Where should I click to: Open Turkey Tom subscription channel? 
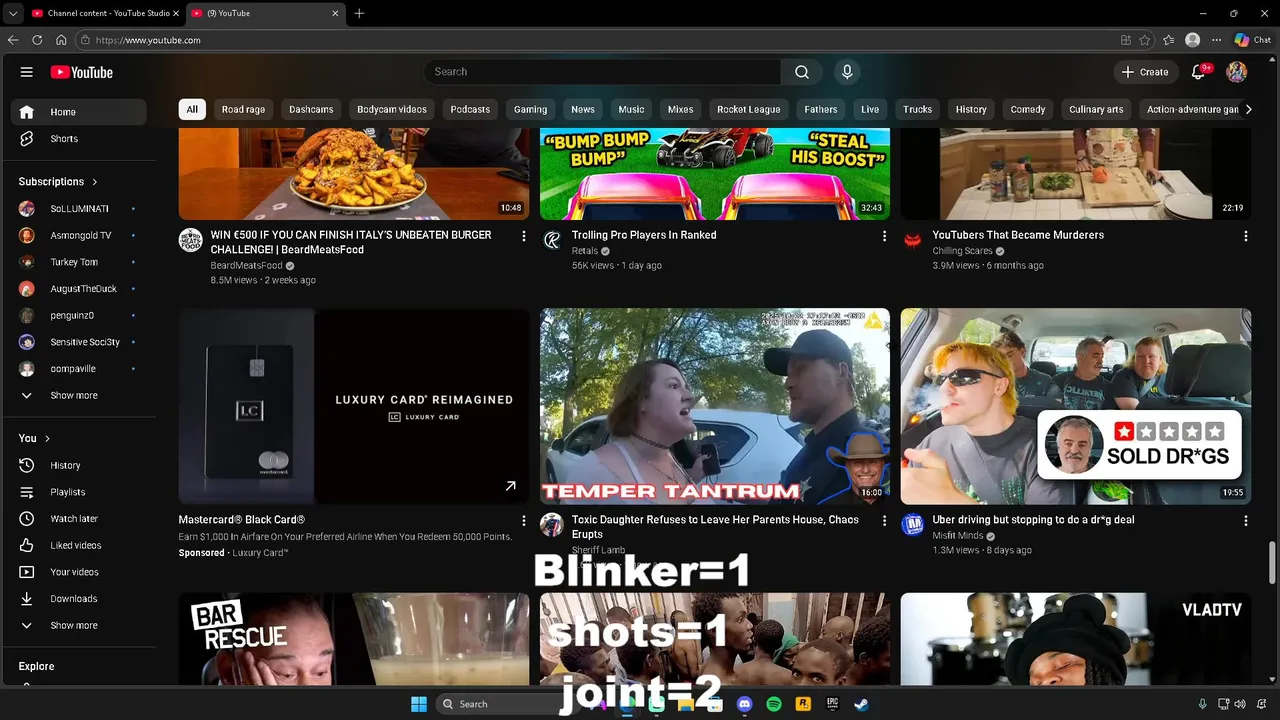tap(80, 262)
